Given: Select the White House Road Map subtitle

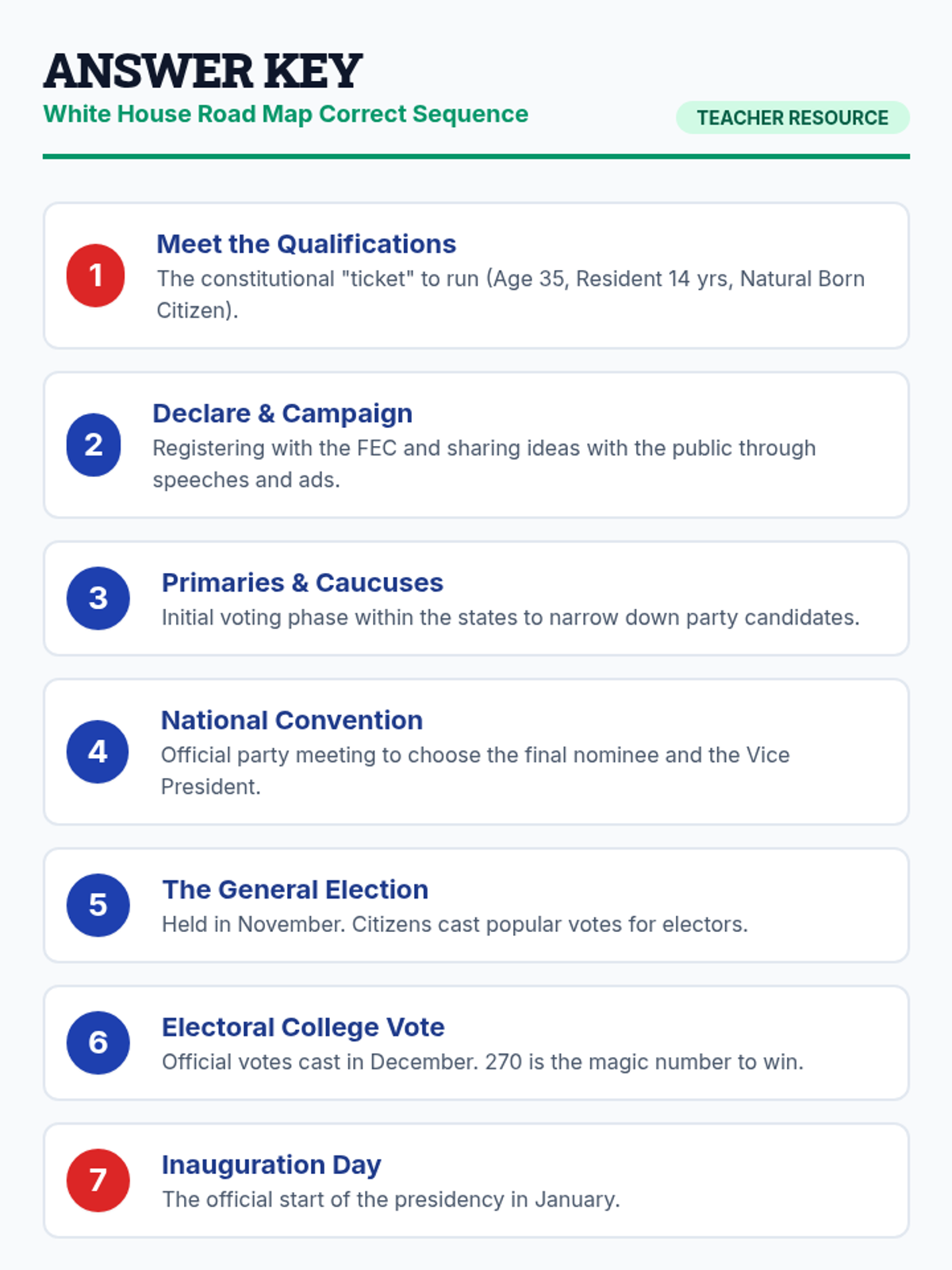Looking at the screenshot, I should point(286,114).
